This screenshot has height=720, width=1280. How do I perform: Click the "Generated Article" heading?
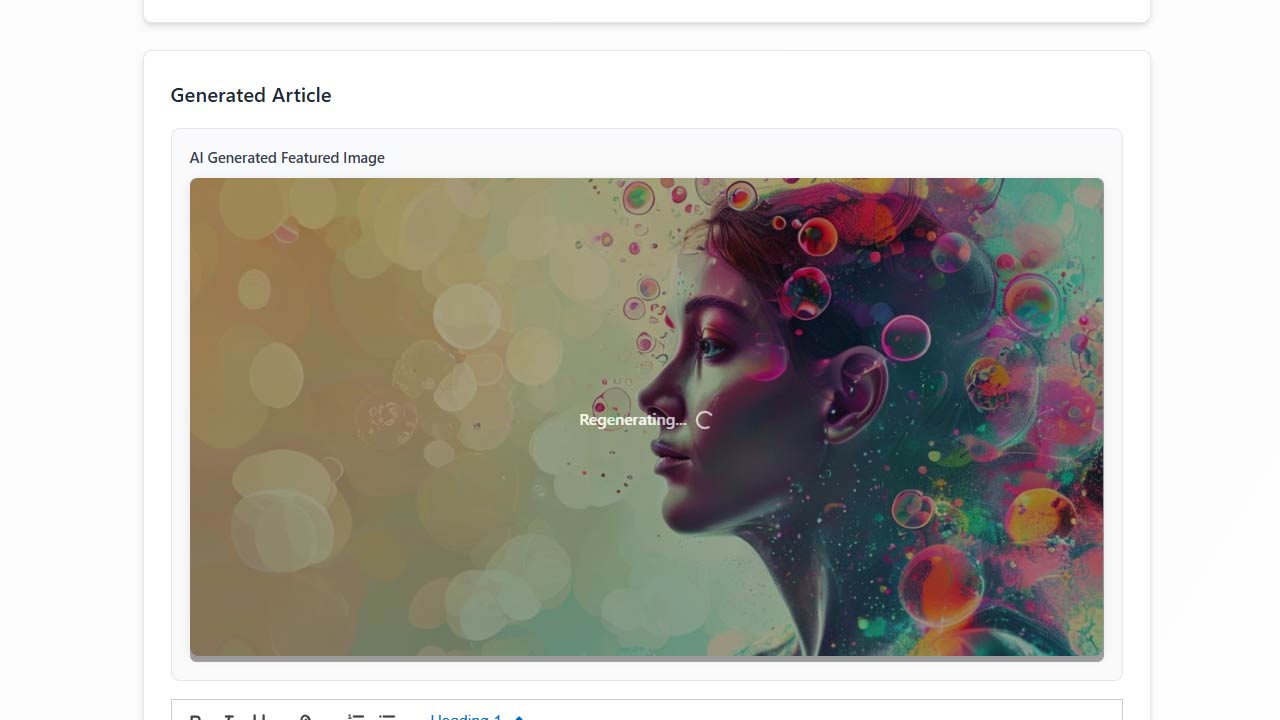[x=250, y=95]
